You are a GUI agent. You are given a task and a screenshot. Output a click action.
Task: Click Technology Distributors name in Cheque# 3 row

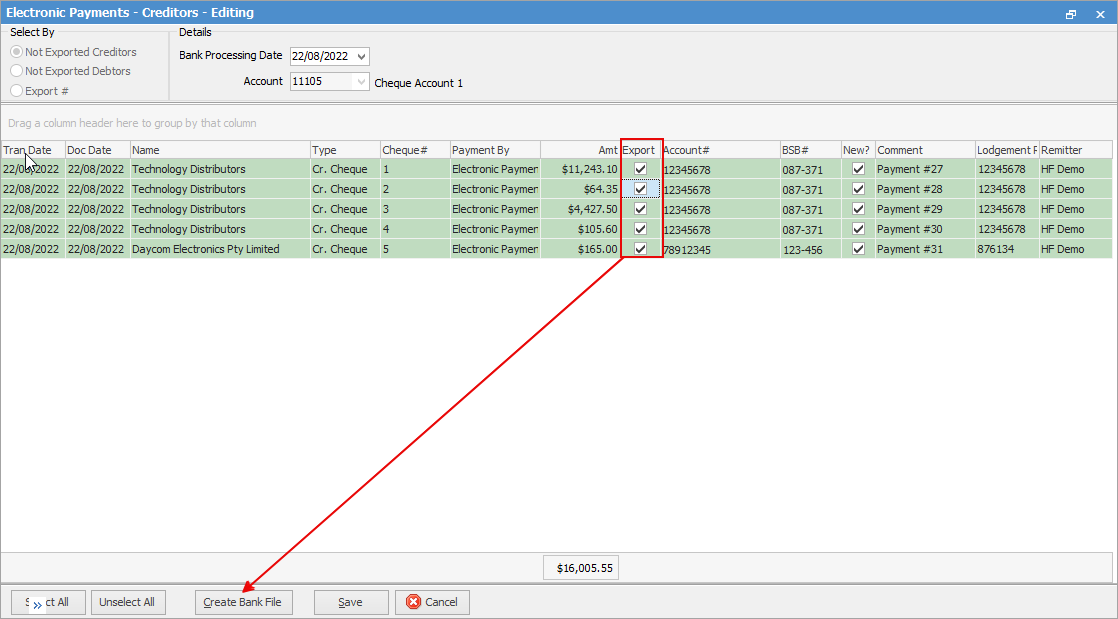[220, 209]
